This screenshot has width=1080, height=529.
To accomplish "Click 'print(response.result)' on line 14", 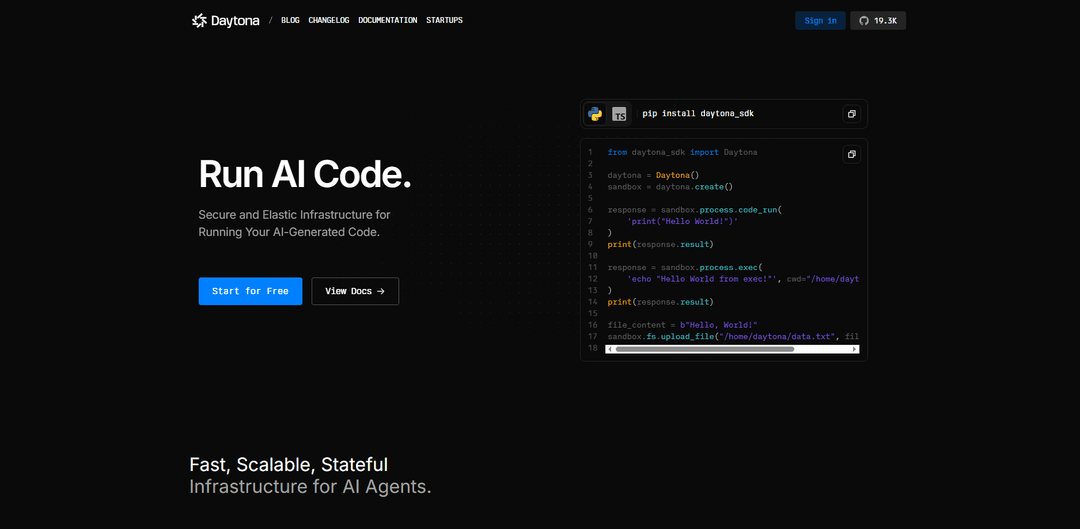I will (661, 302).
